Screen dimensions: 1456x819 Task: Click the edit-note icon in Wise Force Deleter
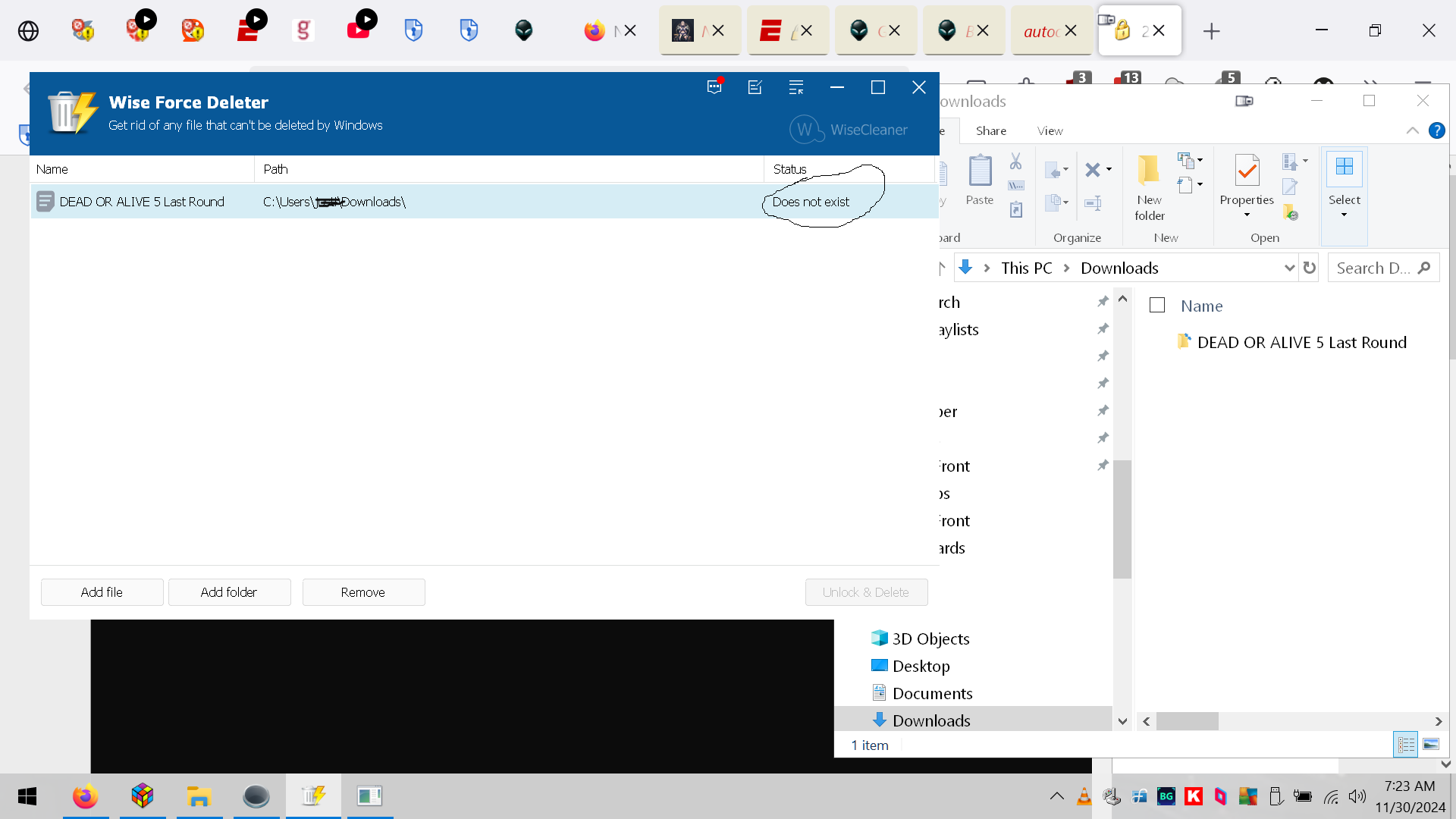click(755, 87)
